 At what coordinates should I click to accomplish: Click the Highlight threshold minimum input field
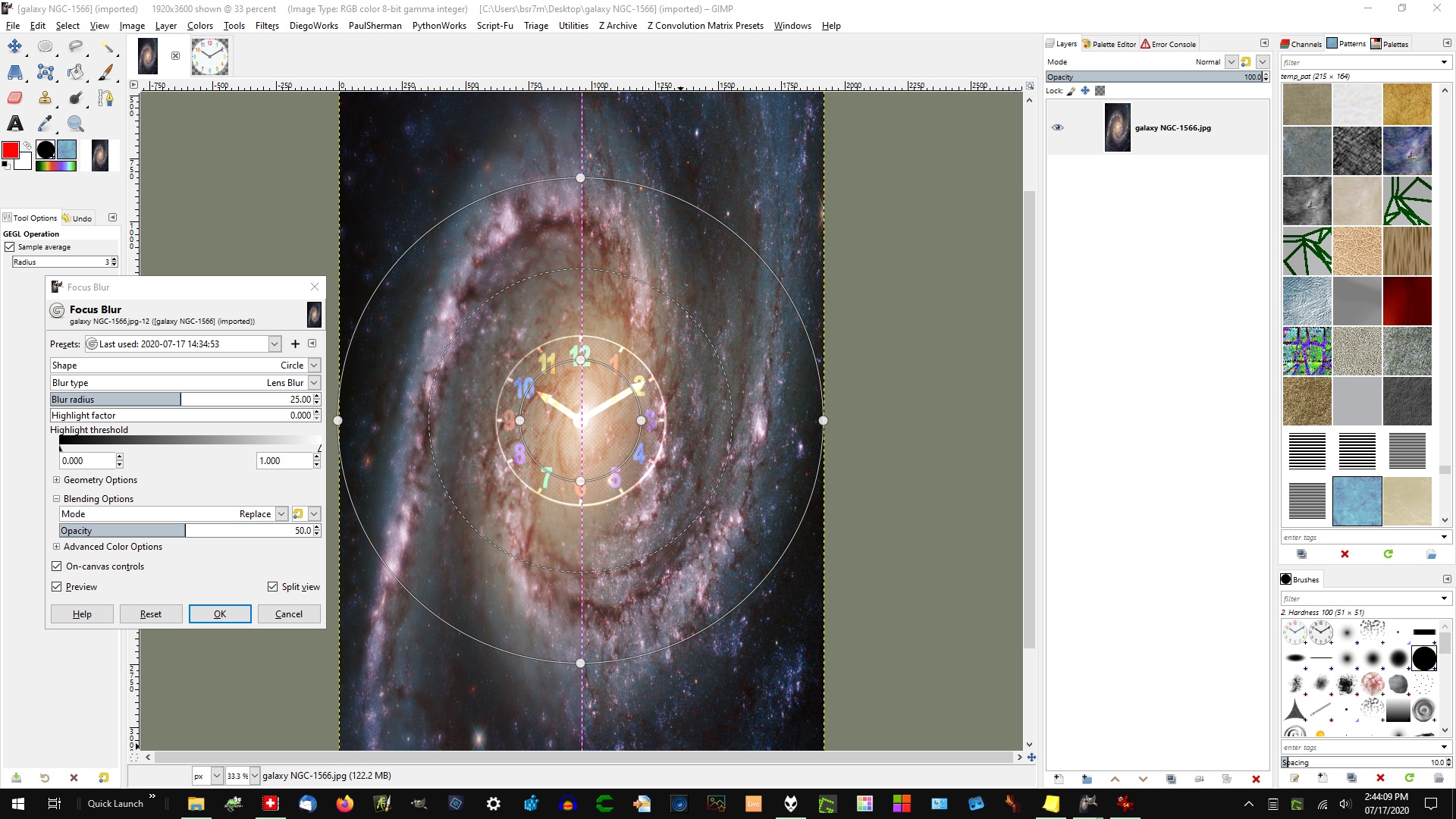(x=87, y=460)
